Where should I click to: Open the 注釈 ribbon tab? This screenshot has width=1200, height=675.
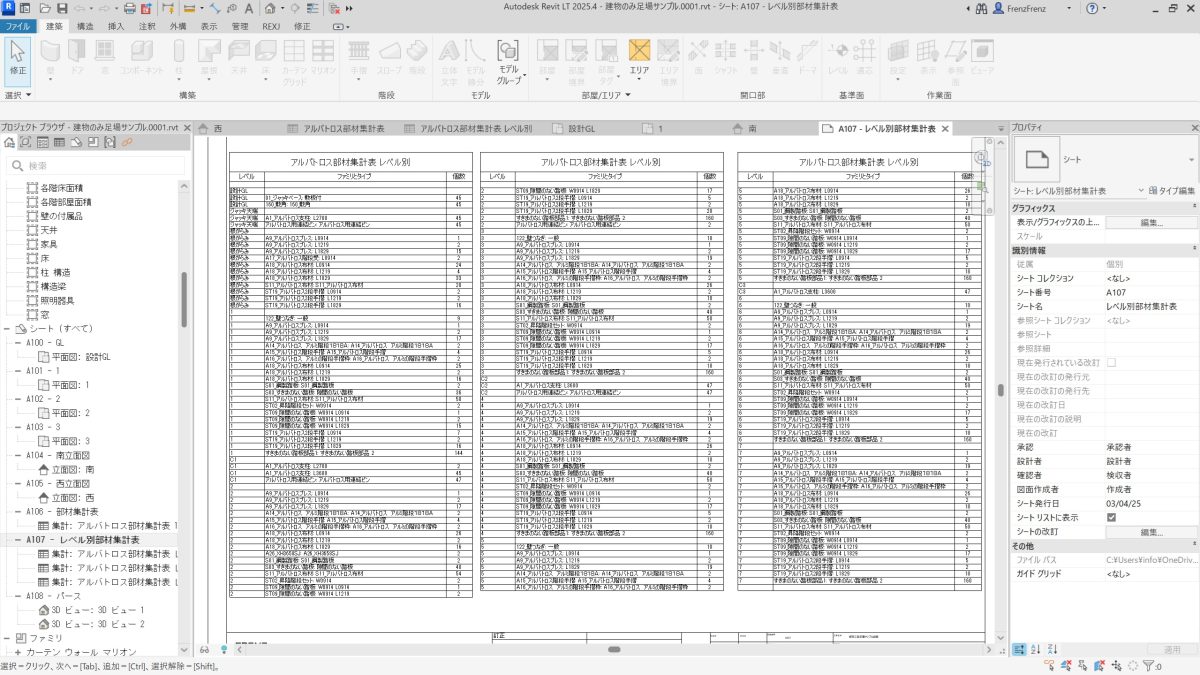[147, 25]
